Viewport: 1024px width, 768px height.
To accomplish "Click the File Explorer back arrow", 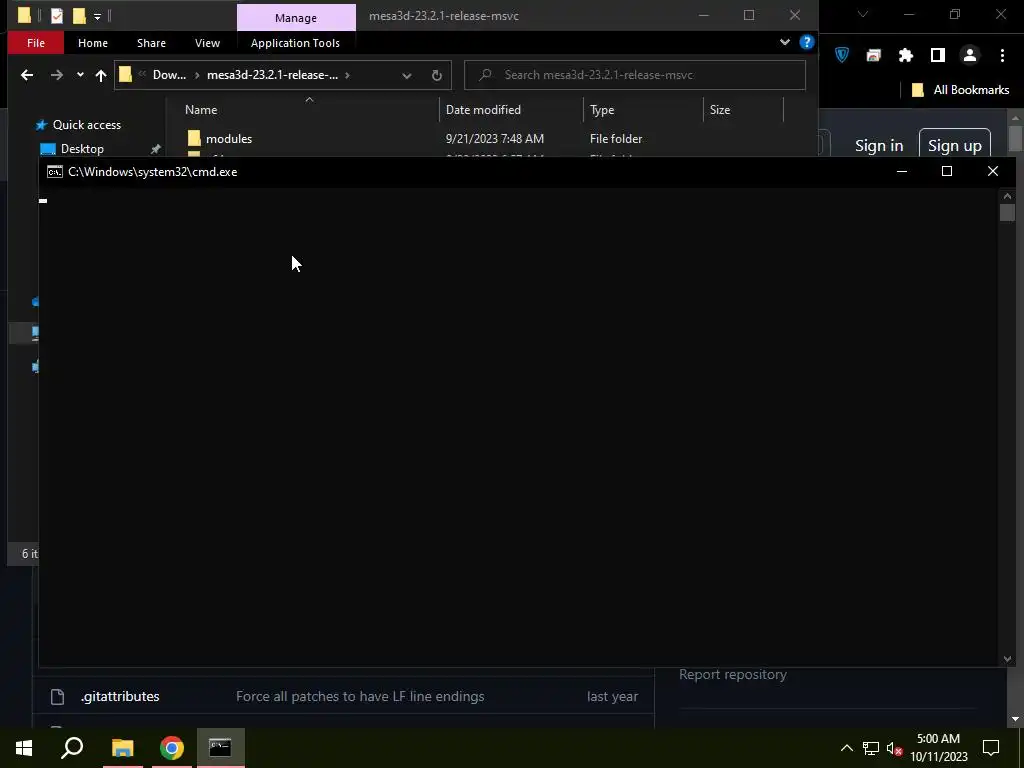I will coord(27,75).
